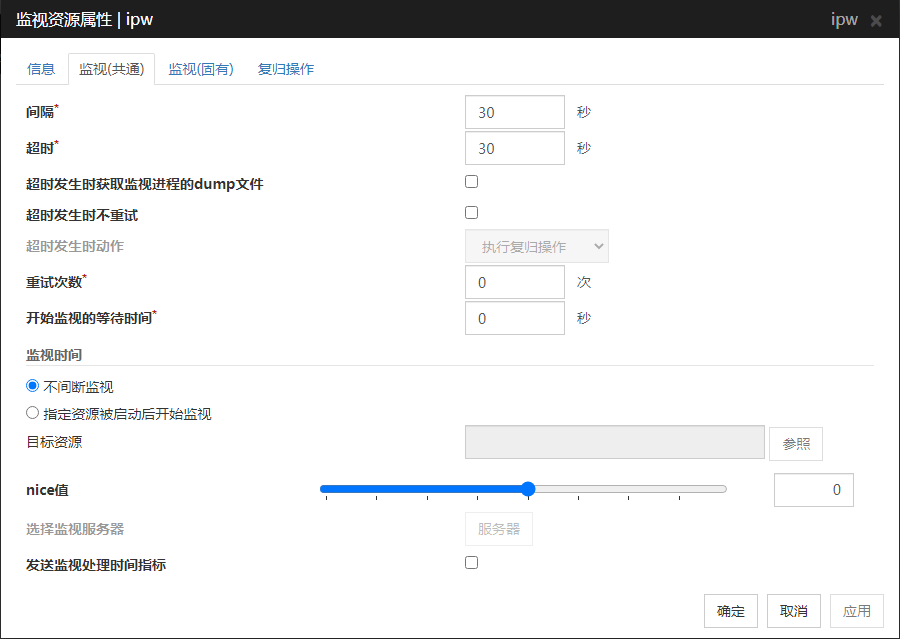
Task: Switch to the 信息 tab
Action: pyautogui.click(x=41, y=69)
